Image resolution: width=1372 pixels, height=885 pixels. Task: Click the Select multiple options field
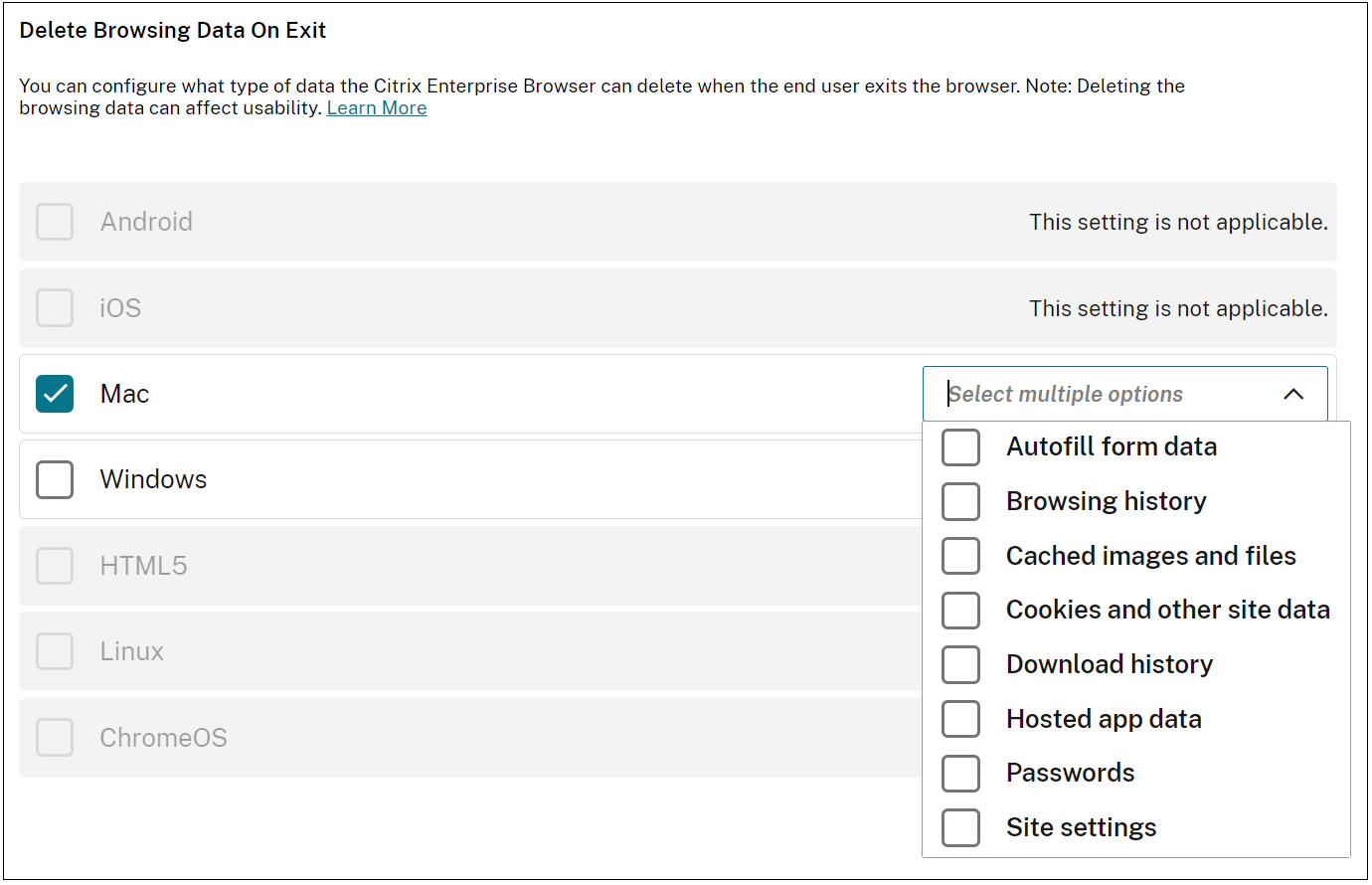tap(1094, 394)
